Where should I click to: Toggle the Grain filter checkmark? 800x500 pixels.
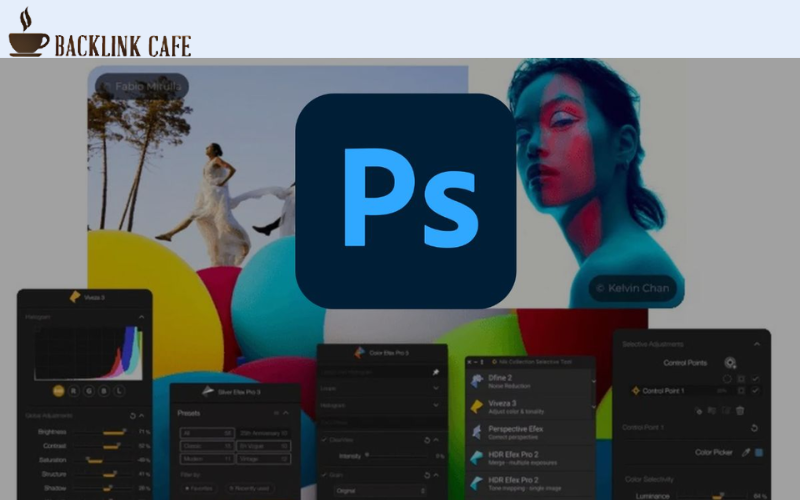click(x=324, y=474)
